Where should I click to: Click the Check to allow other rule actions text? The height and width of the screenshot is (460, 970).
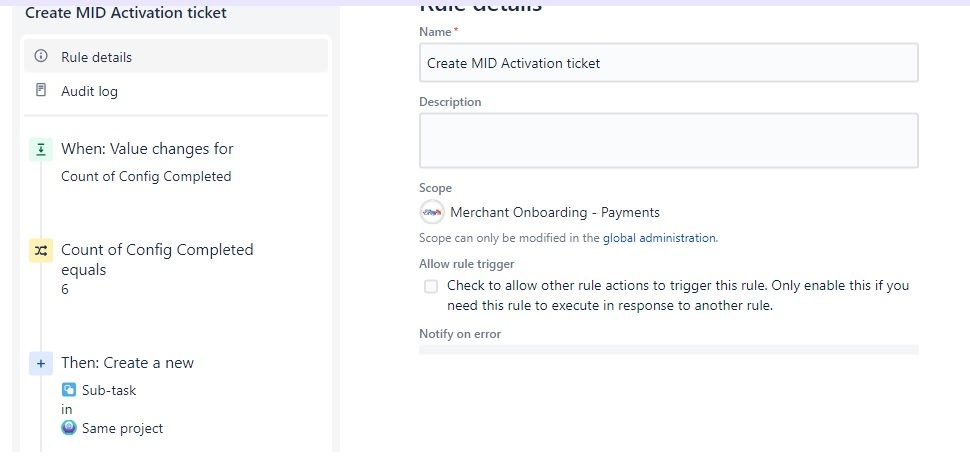pyautogui.click(x=678, y=296)
